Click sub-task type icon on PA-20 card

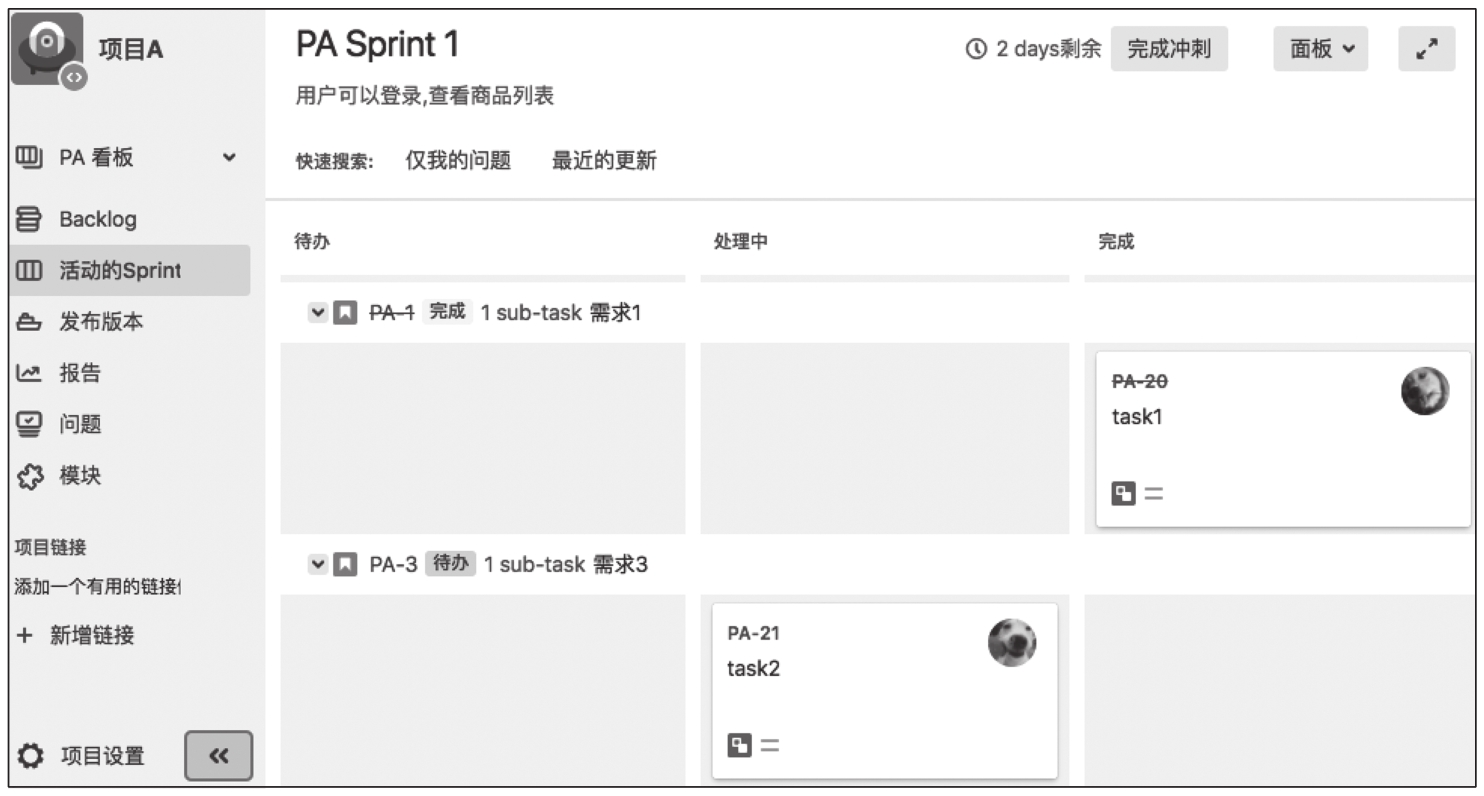point(1124,493)
